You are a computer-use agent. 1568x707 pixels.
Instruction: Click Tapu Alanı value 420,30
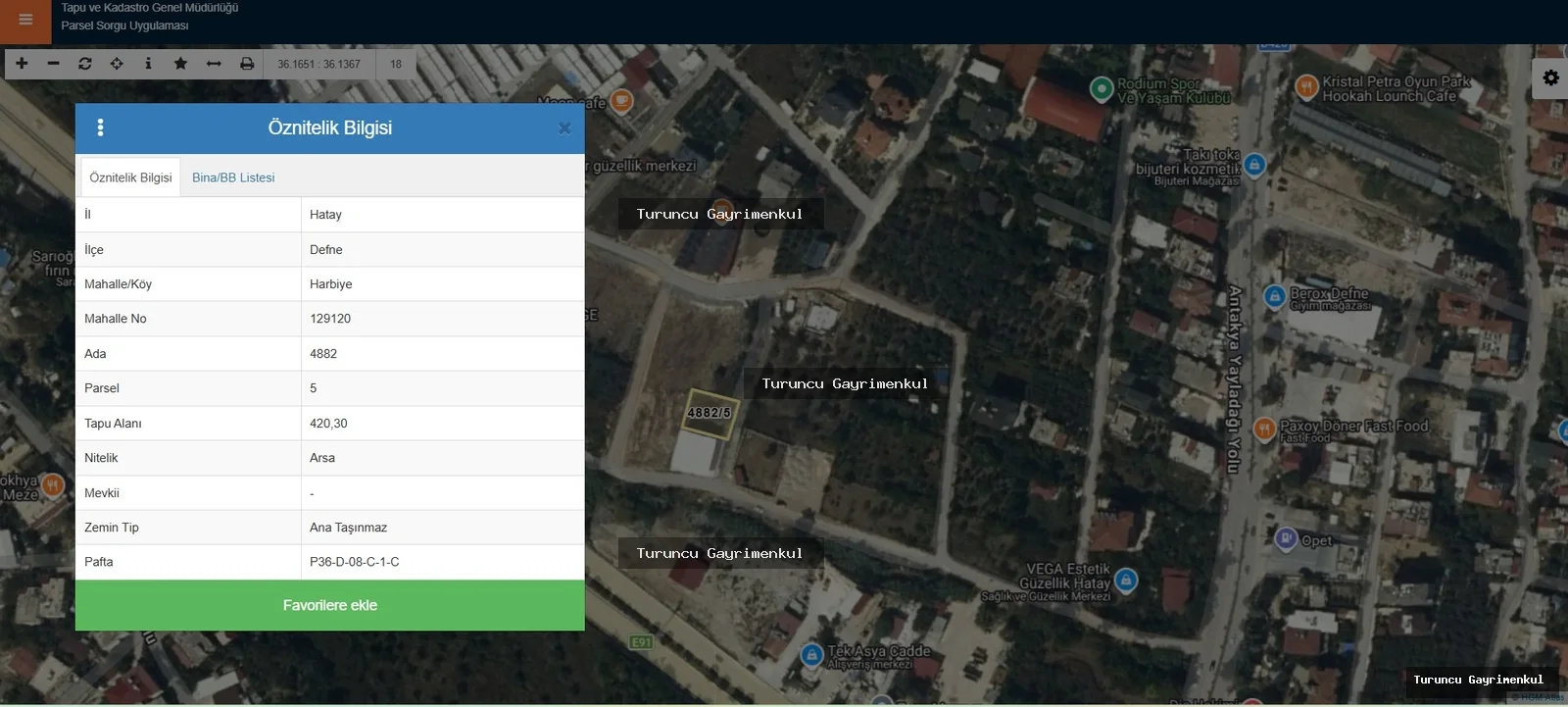tap(328, 424)
